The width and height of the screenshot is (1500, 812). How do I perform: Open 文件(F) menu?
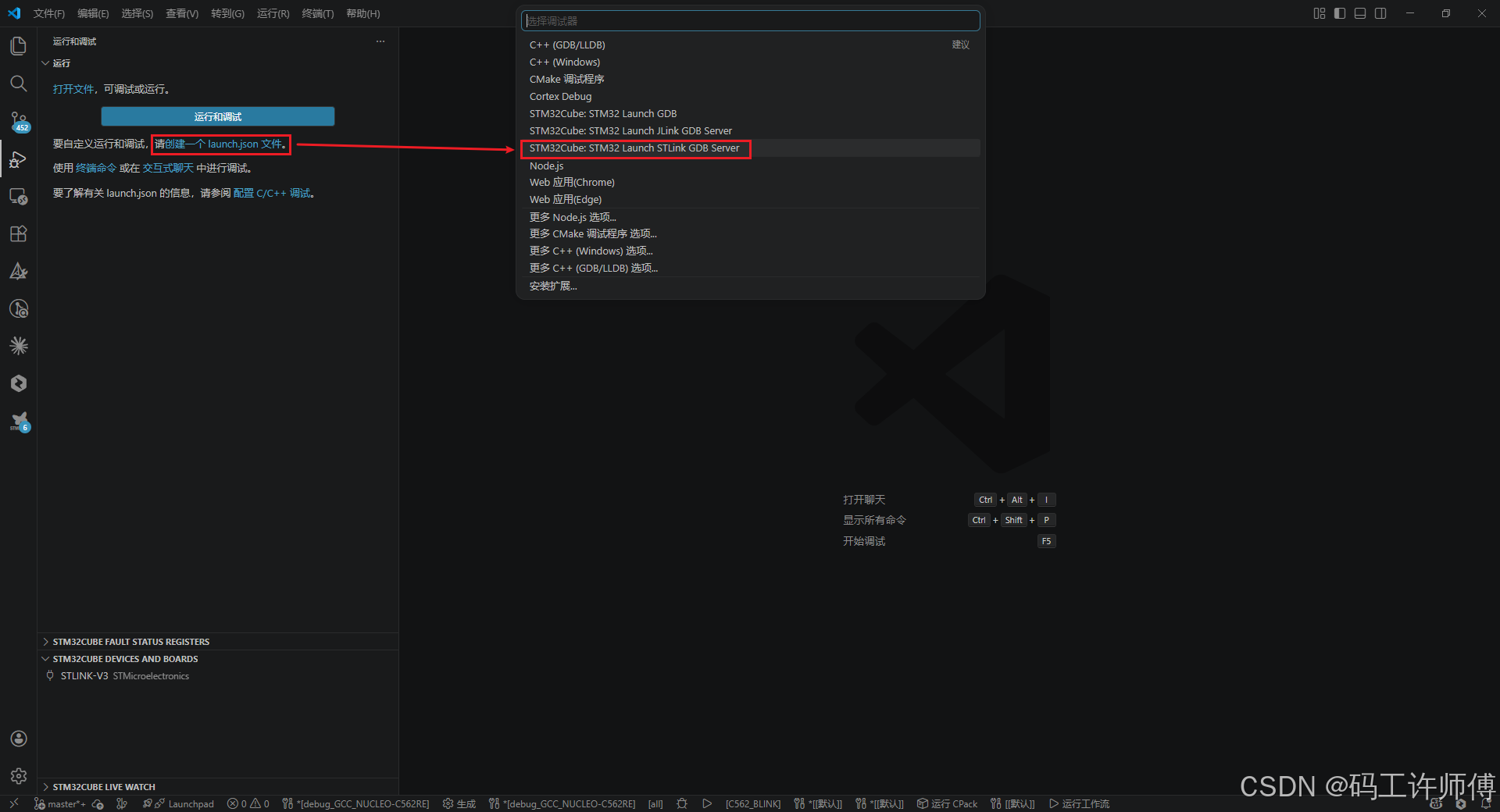[49, 13]
